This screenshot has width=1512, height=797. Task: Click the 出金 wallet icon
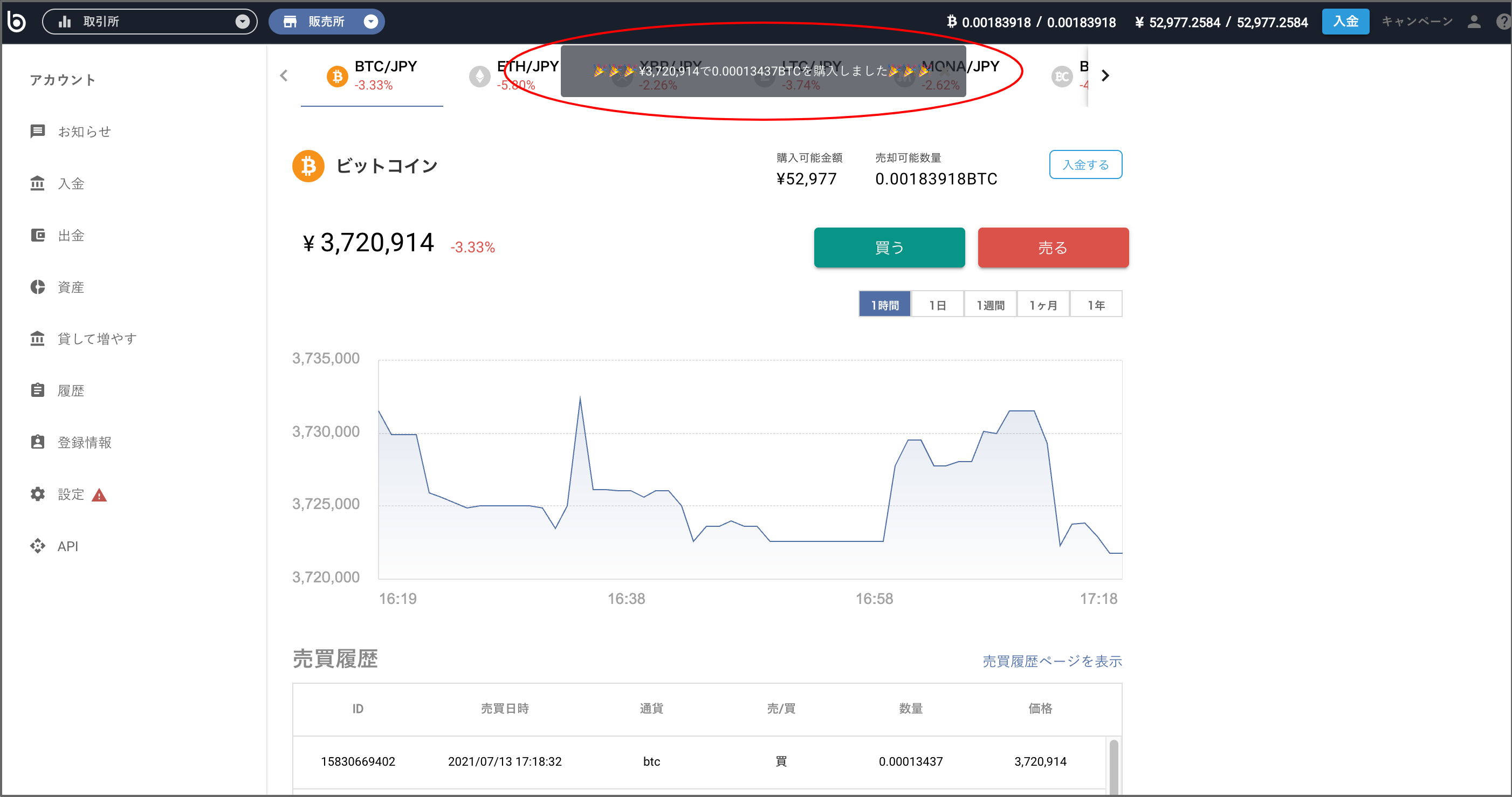click(x=38, y=235)
